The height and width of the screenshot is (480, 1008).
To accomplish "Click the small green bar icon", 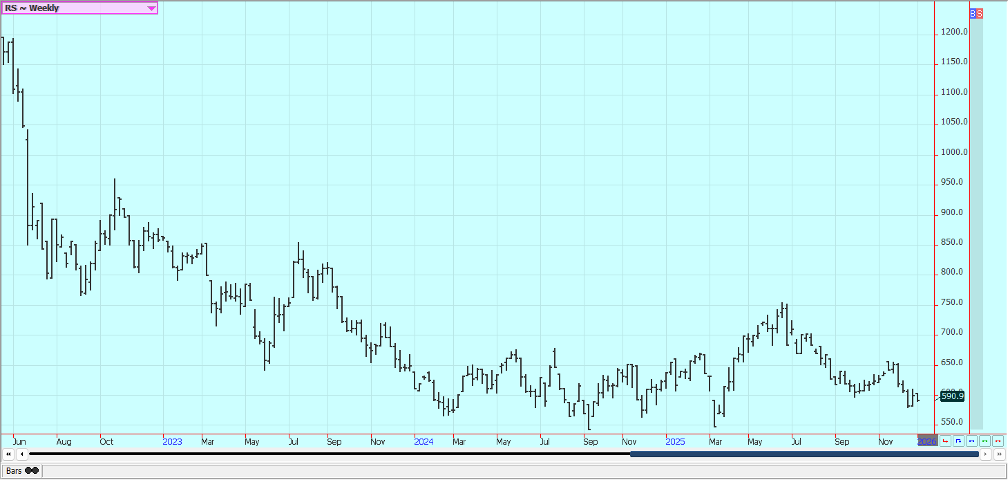I will tap(984, 440).
